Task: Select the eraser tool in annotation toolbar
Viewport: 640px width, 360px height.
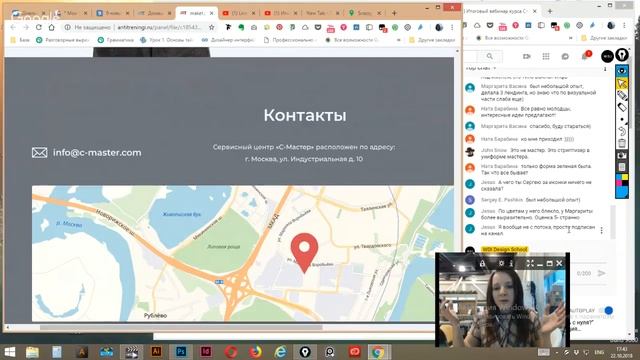Action: 622,107
